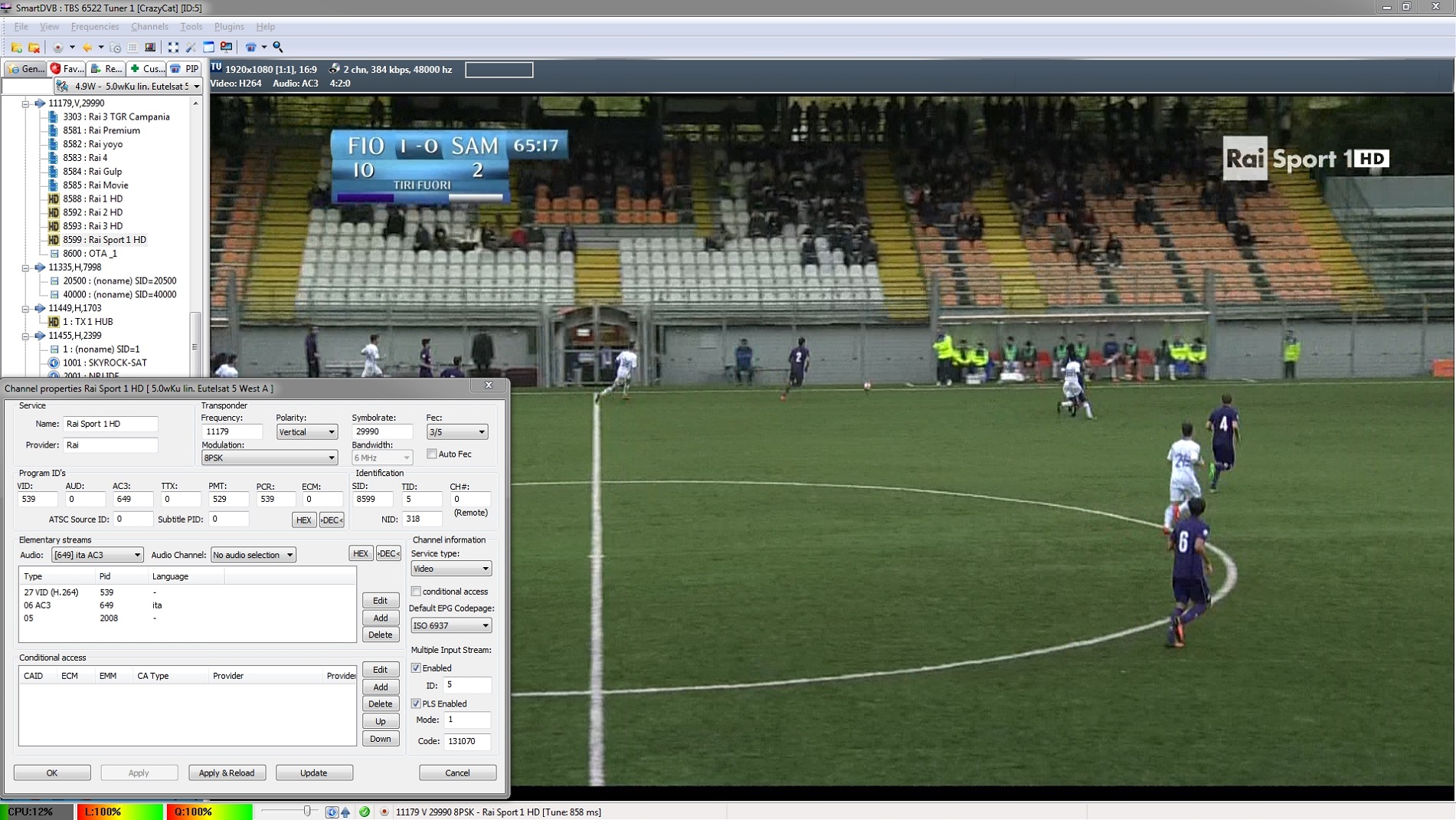Open the Audio [649] ita AC3 dropdown
Image resolution: width=1456 pixels, height=820 pixels.
97,555
